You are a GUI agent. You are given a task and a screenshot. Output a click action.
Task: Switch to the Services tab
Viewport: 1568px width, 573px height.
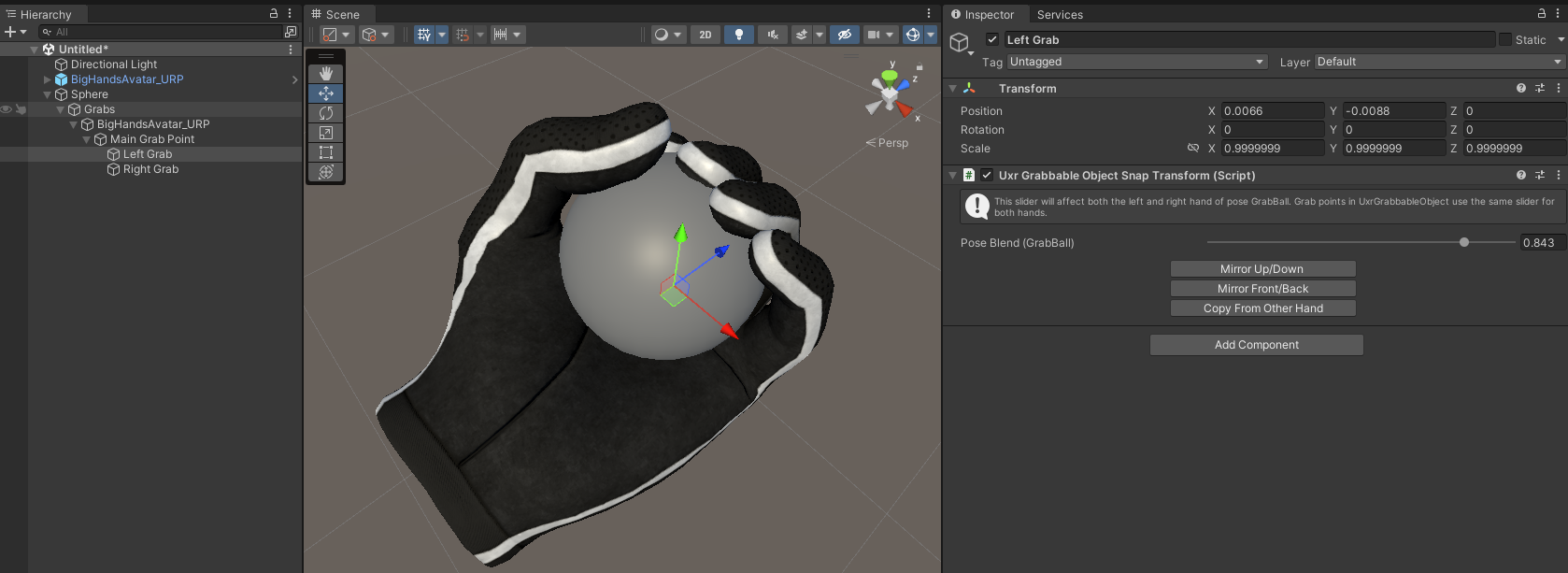click(1060, 14)
